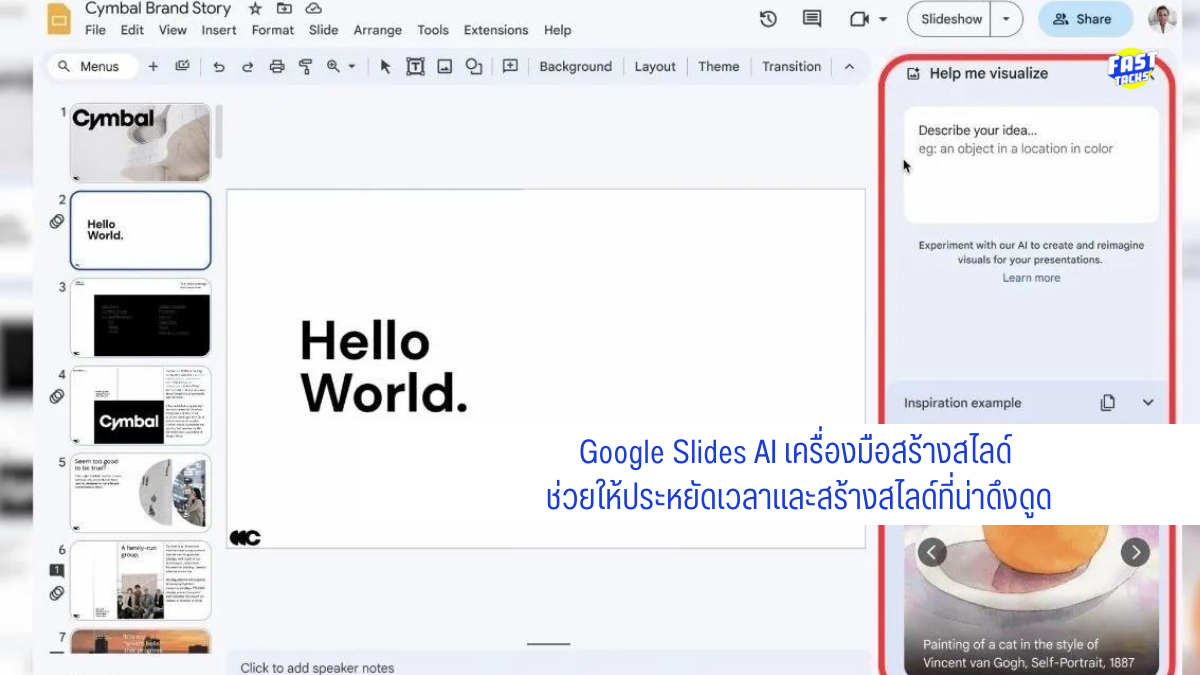This screenshot has height=675, width=1200.
Task: Start a video call from the camera icon
Action: pyautogui.click(x=858, y=18)
